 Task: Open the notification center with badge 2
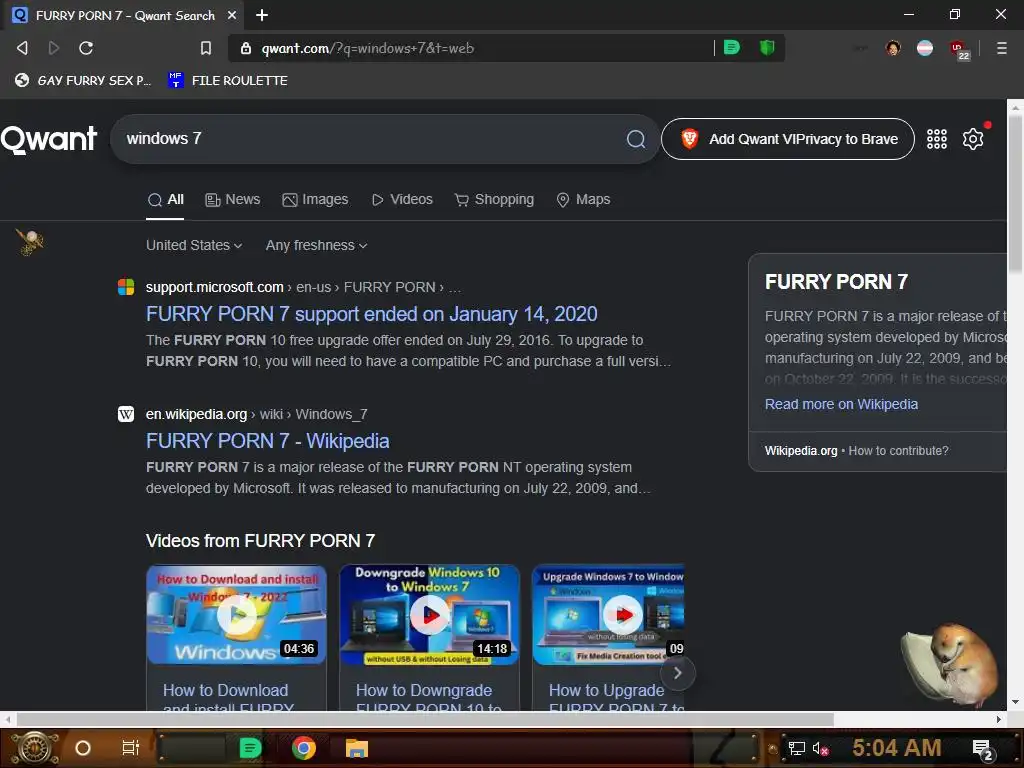click(x=983, y=750)
